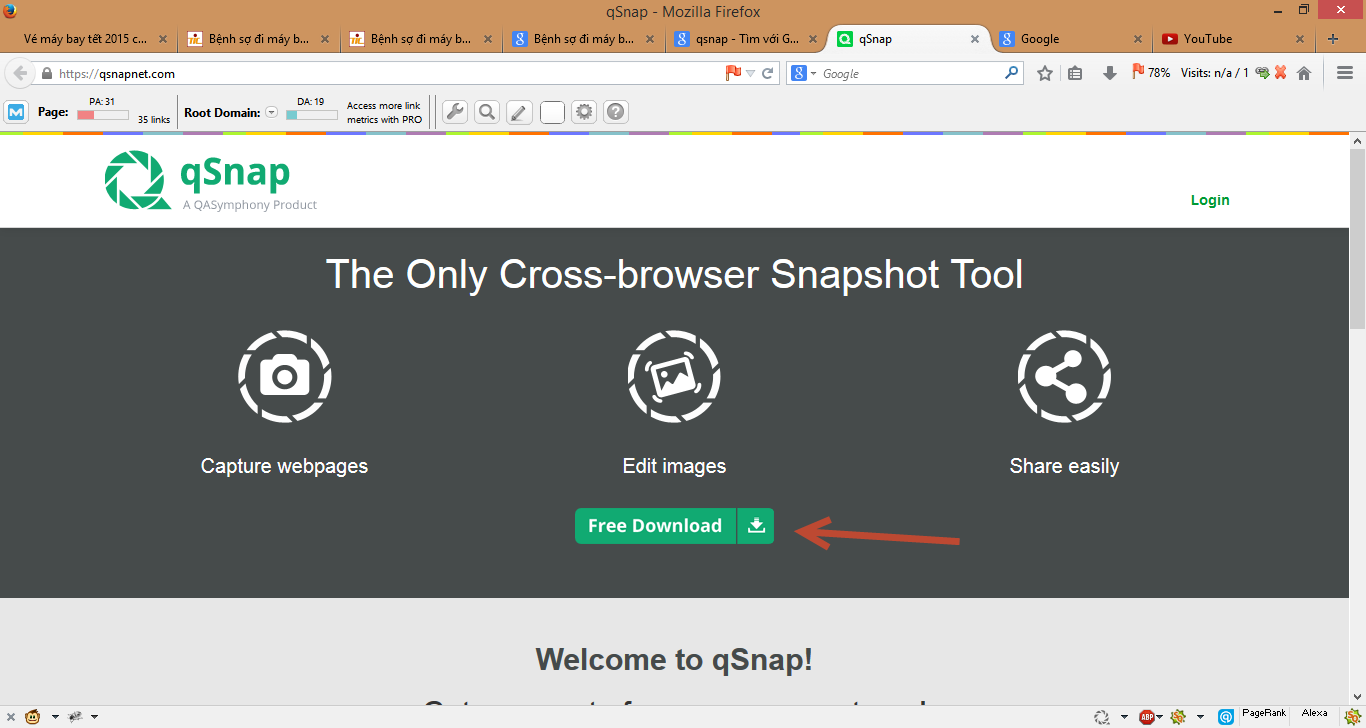This screenshot has height=728, width=1366.
Task: Reload the page with the refresh icon
Action: (x=768, y=73)
